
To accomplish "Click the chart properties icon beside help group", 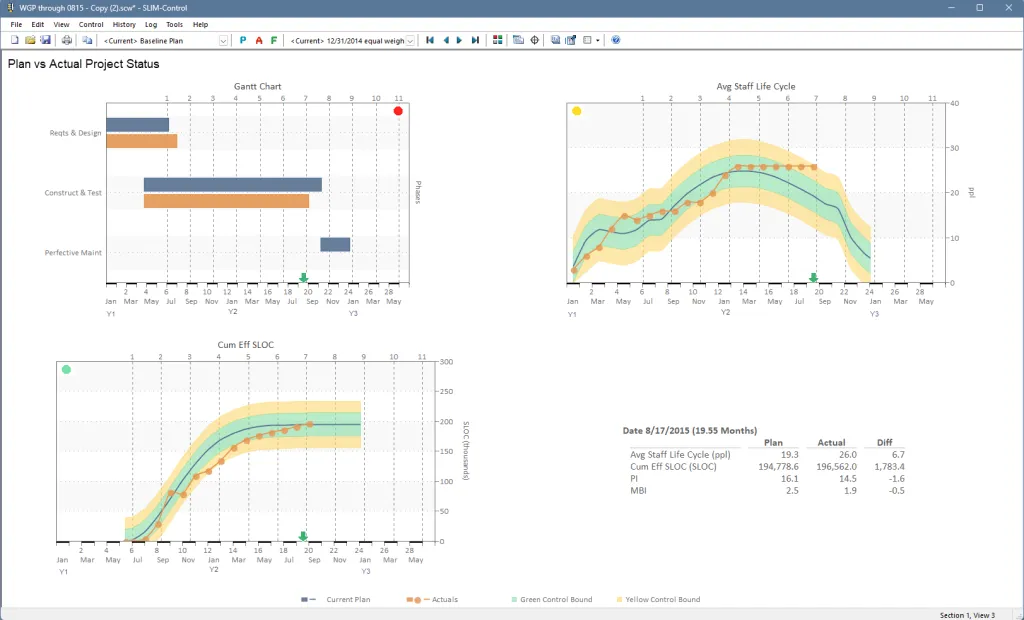I will click(571, 40).
